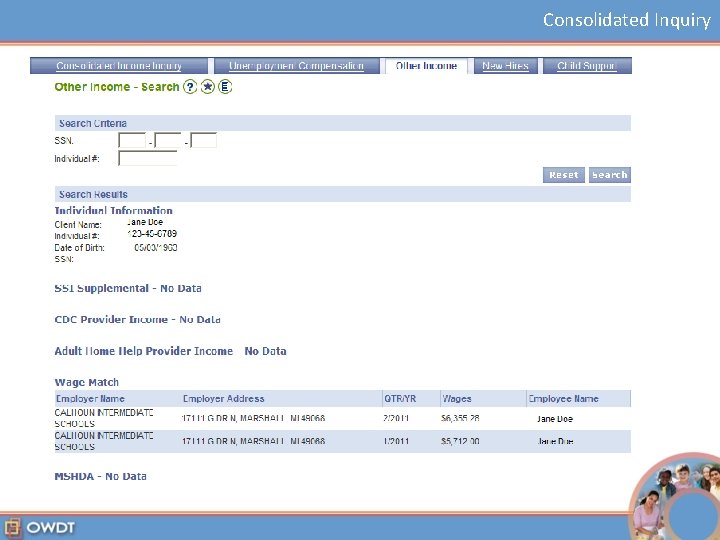Image resolution: width=720 pixels, height=540 pixels.
Task: Click the star icon beside Other Income - Search
Action: (208, 87)
